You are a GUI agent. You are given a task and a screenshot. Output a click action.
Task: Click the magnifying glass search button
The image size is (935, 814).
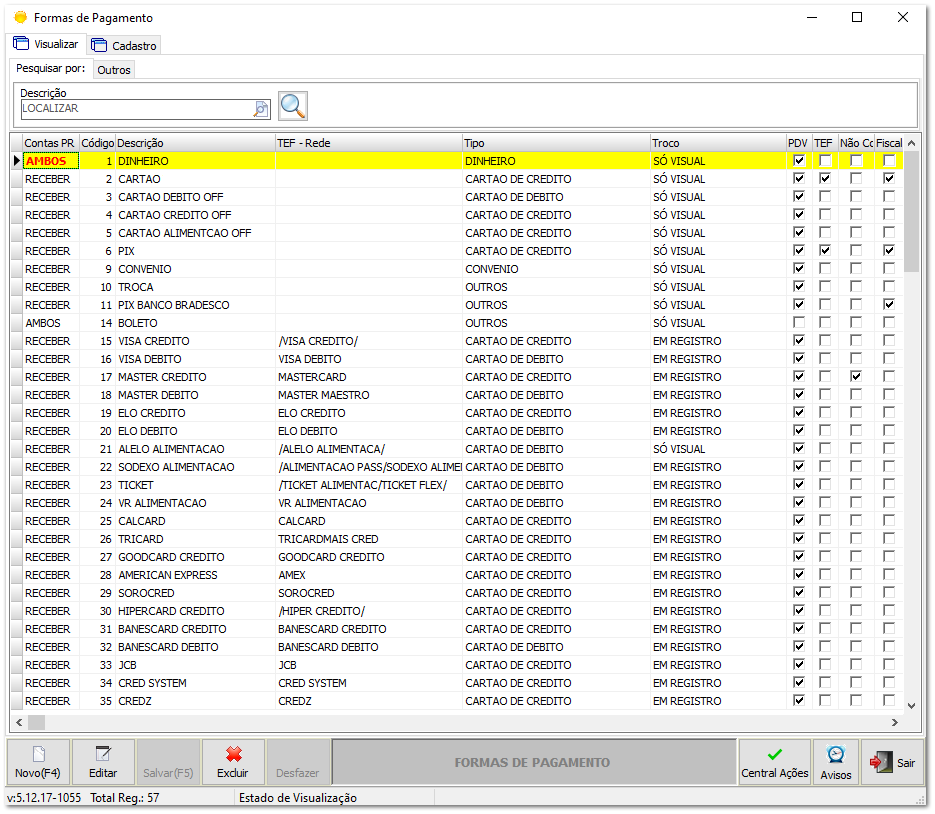(293, 106)
